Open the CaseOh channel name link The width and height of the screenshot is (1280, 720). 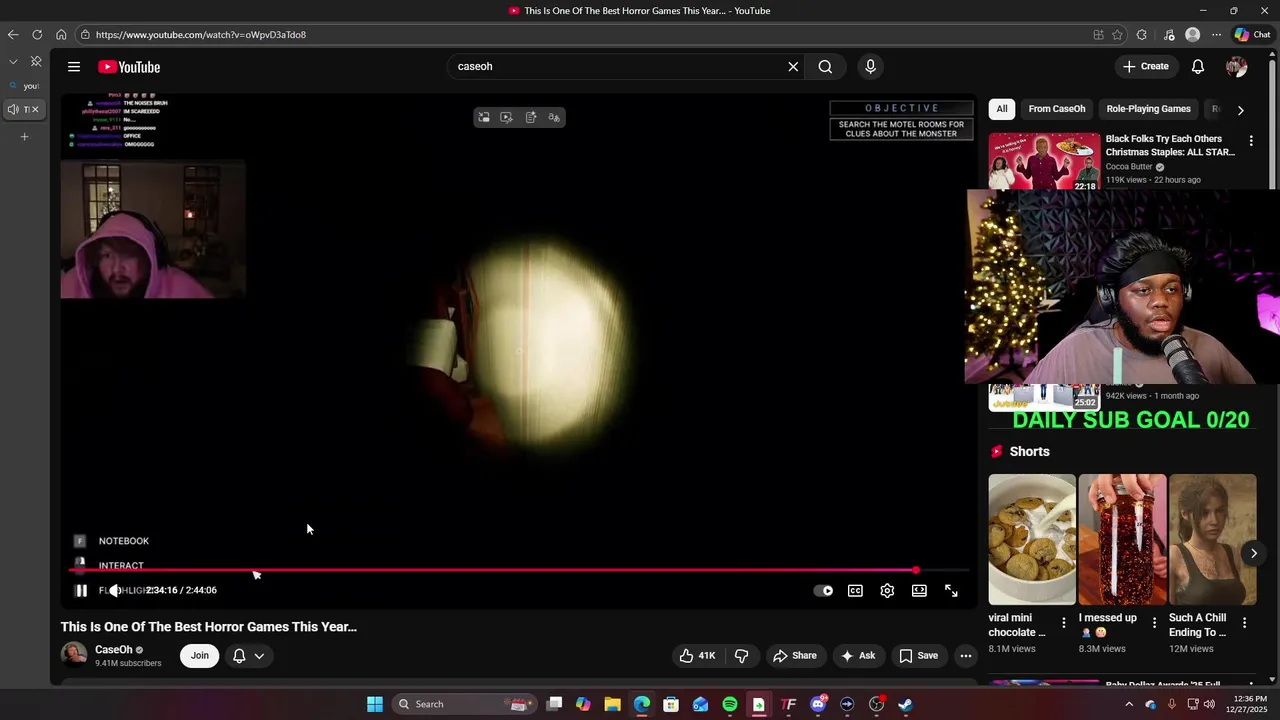tap(113, 650)
